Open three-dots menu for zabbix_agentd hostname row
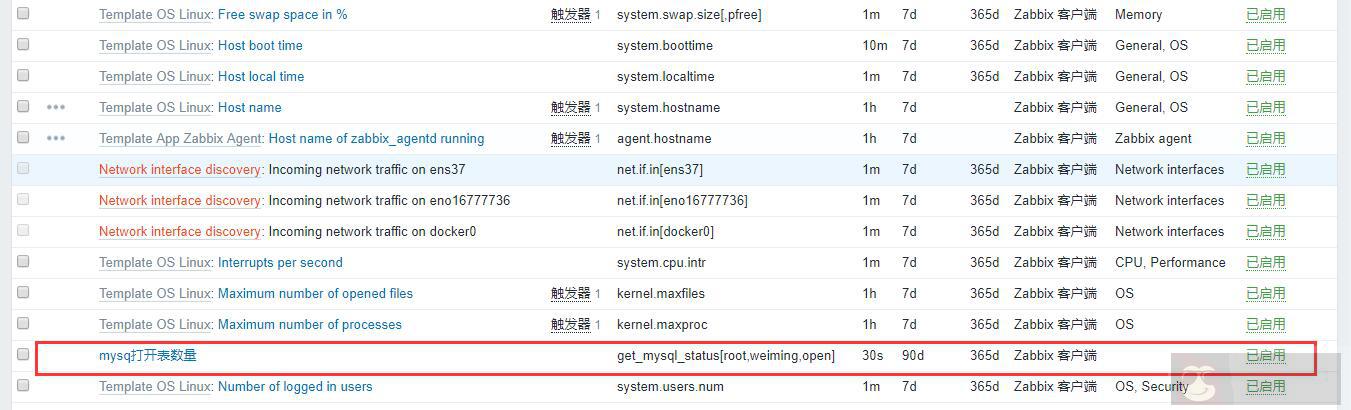Screen dimensions: 1351x410 pyautogui.click(x=56, y=138)
